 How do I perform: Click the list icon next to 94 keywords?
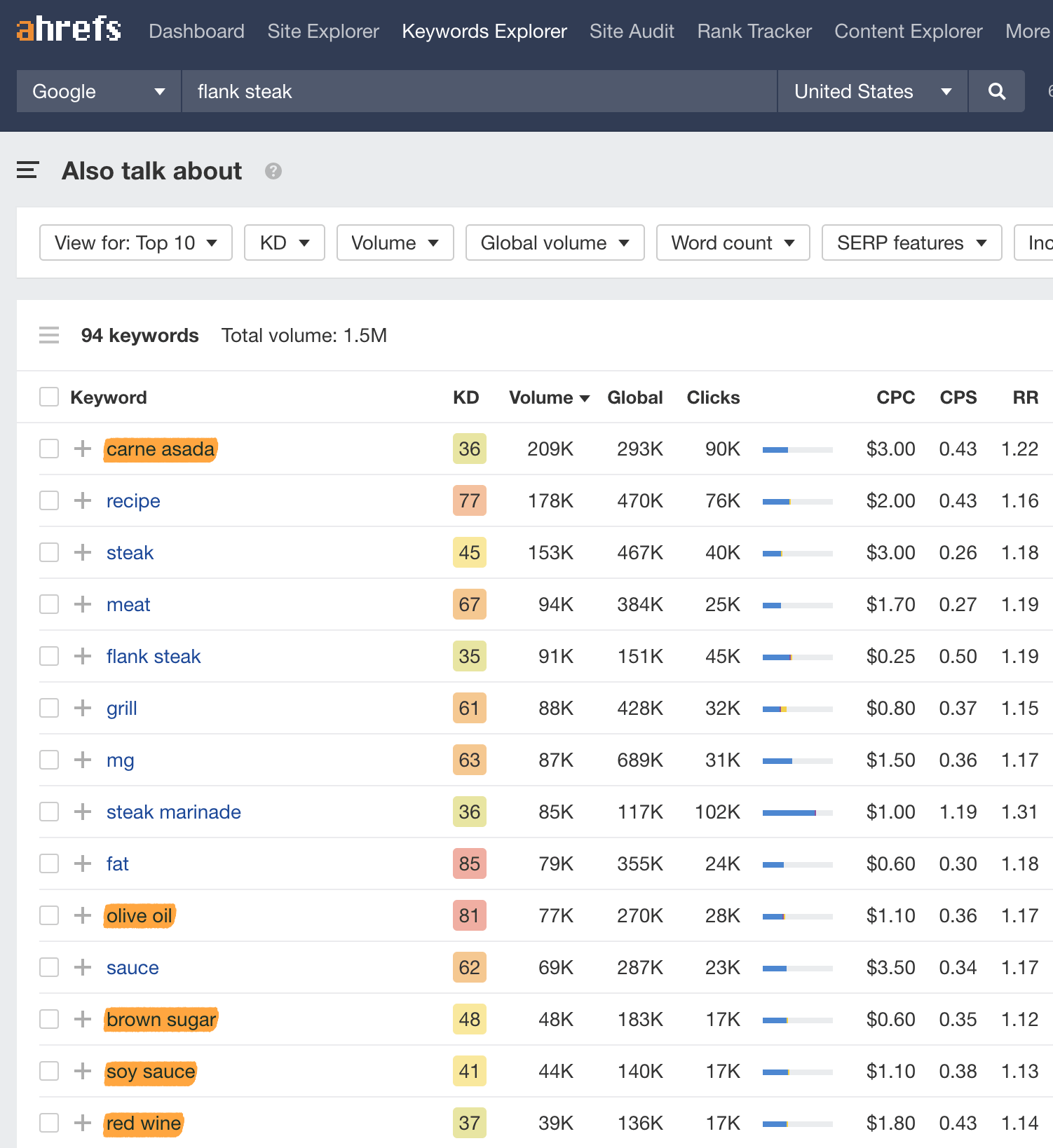(49, 336)
